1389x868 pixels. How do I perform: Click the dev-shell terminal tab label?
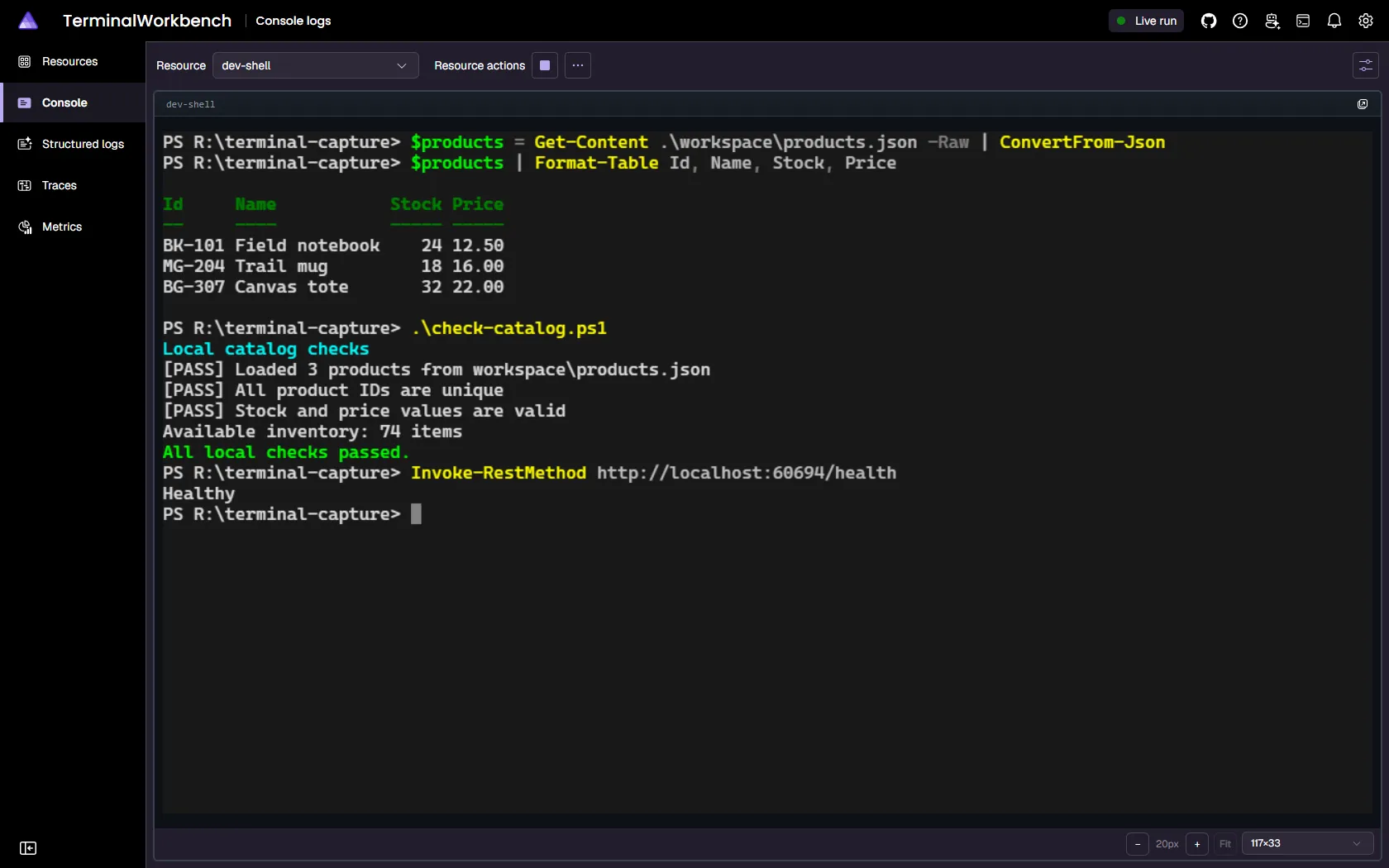pos(190,104)
